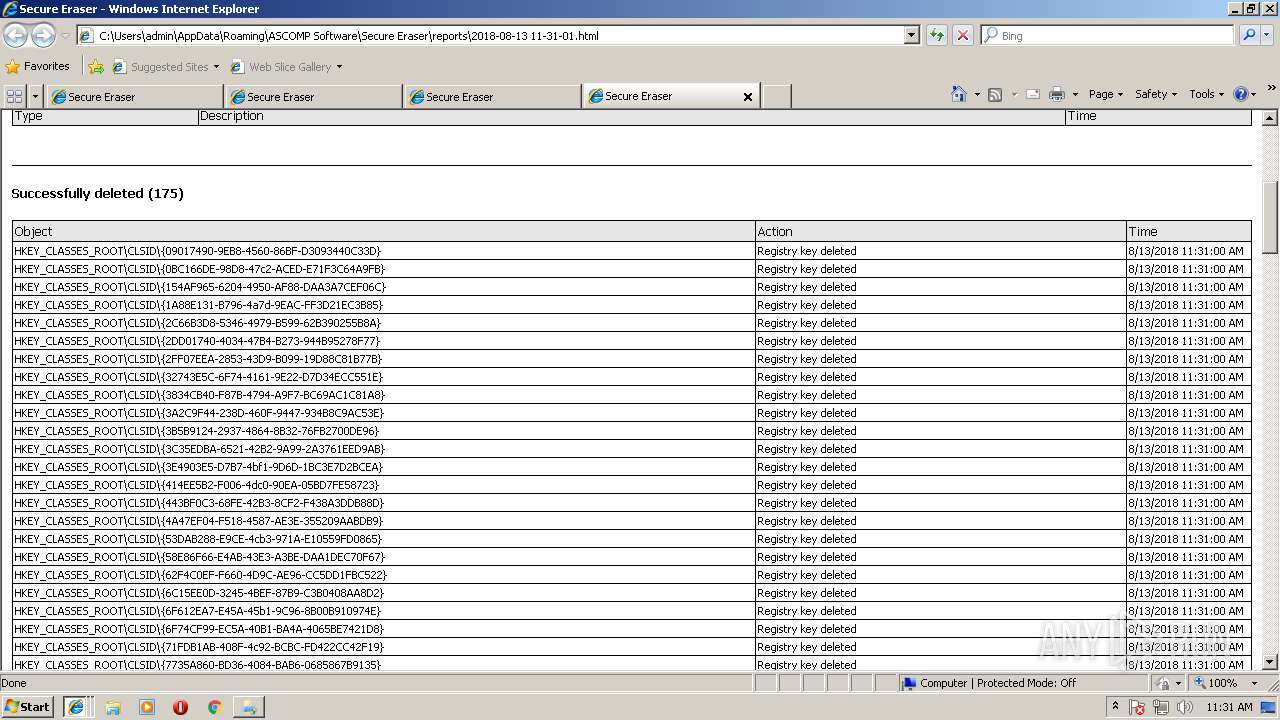
Task: Click Add to Favorites Bar icon
Action: [96, 67]
